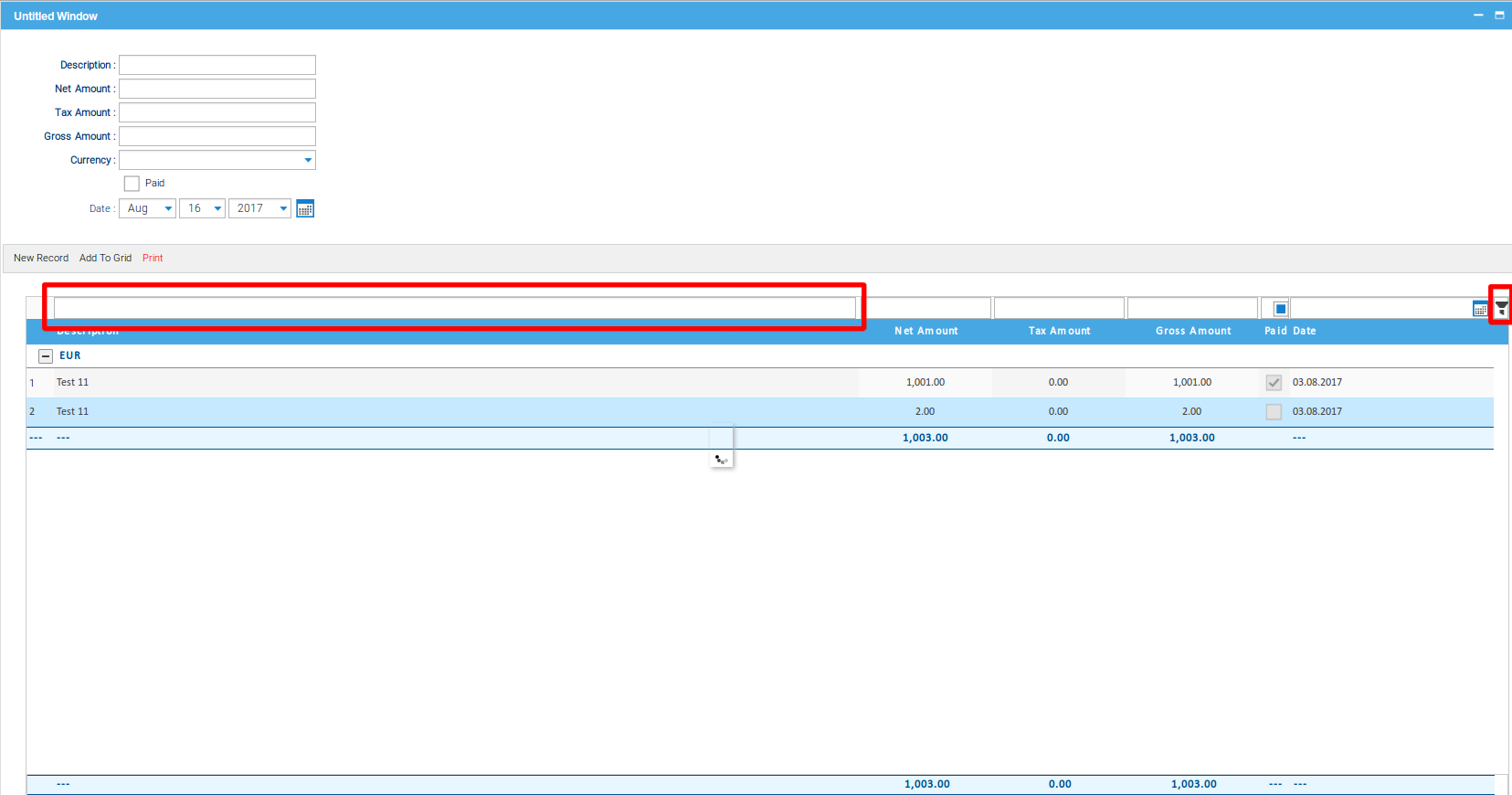Click the Date filter box in the grid
Image resolution: width=1512 pixels, height=795 pixels.
pyautogui.click(x=1380, y=308)
